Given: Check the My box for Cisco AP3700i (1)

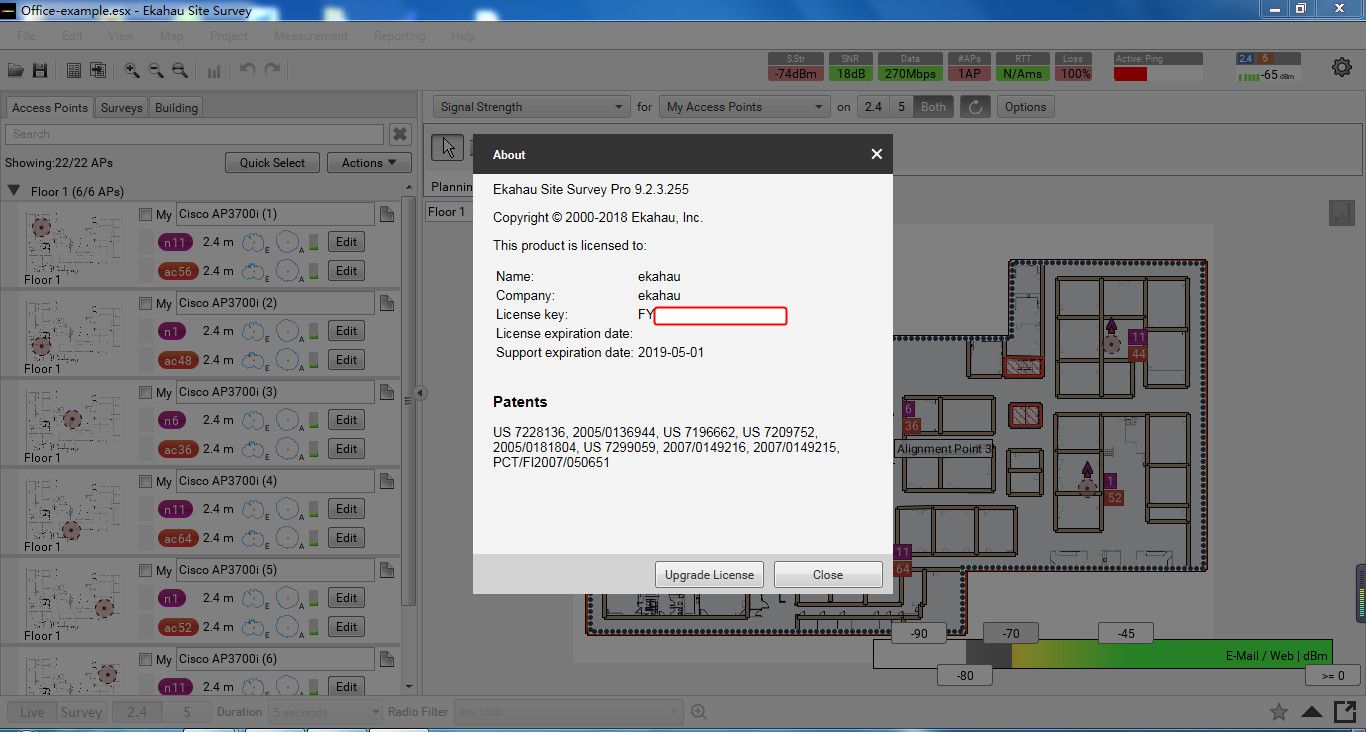Looking at the screenshot, I should pyautogui.click(x=146, y=214).
